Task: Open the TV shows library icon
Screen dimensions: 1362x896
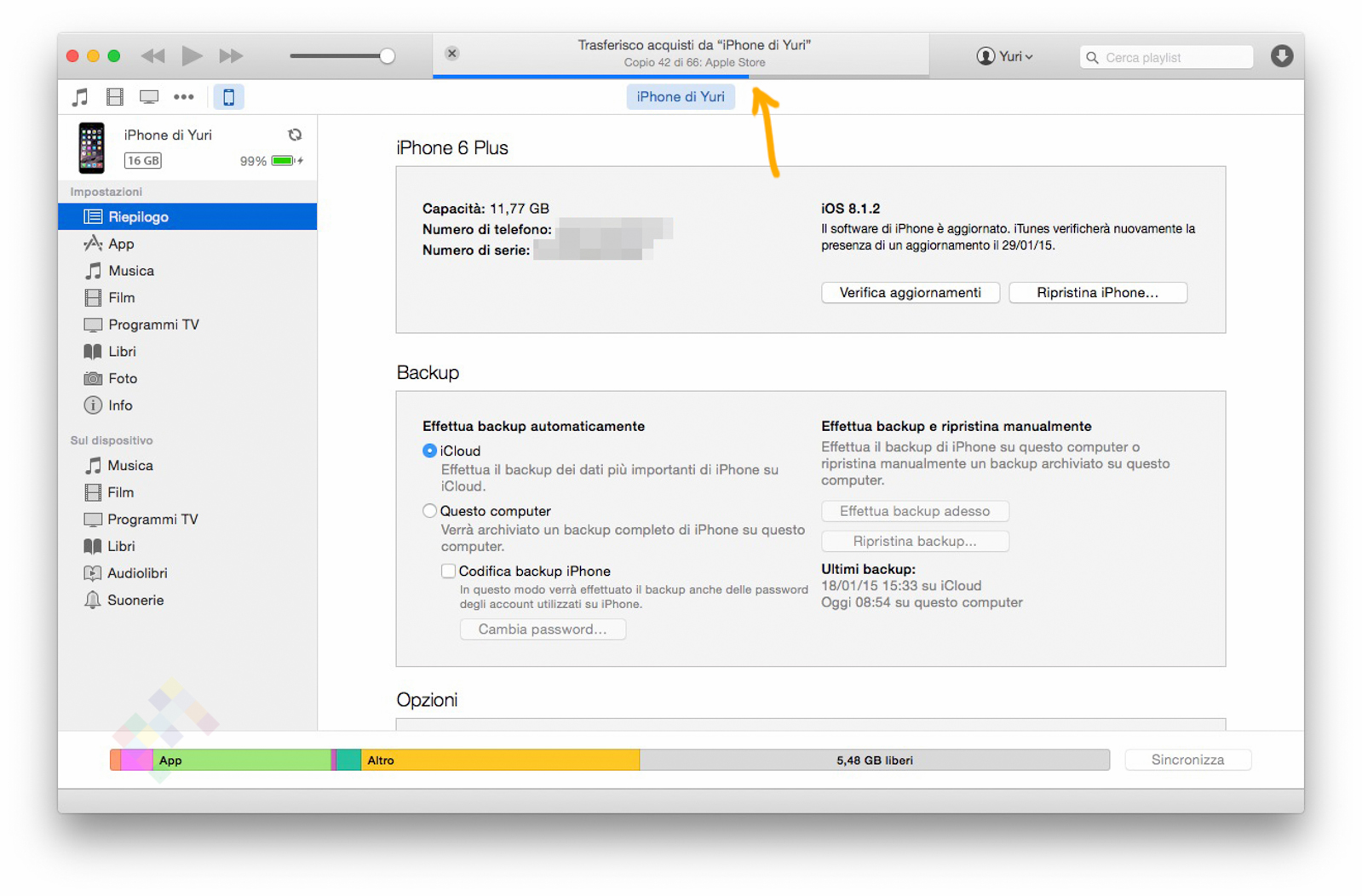Action: tap(149, 97)
